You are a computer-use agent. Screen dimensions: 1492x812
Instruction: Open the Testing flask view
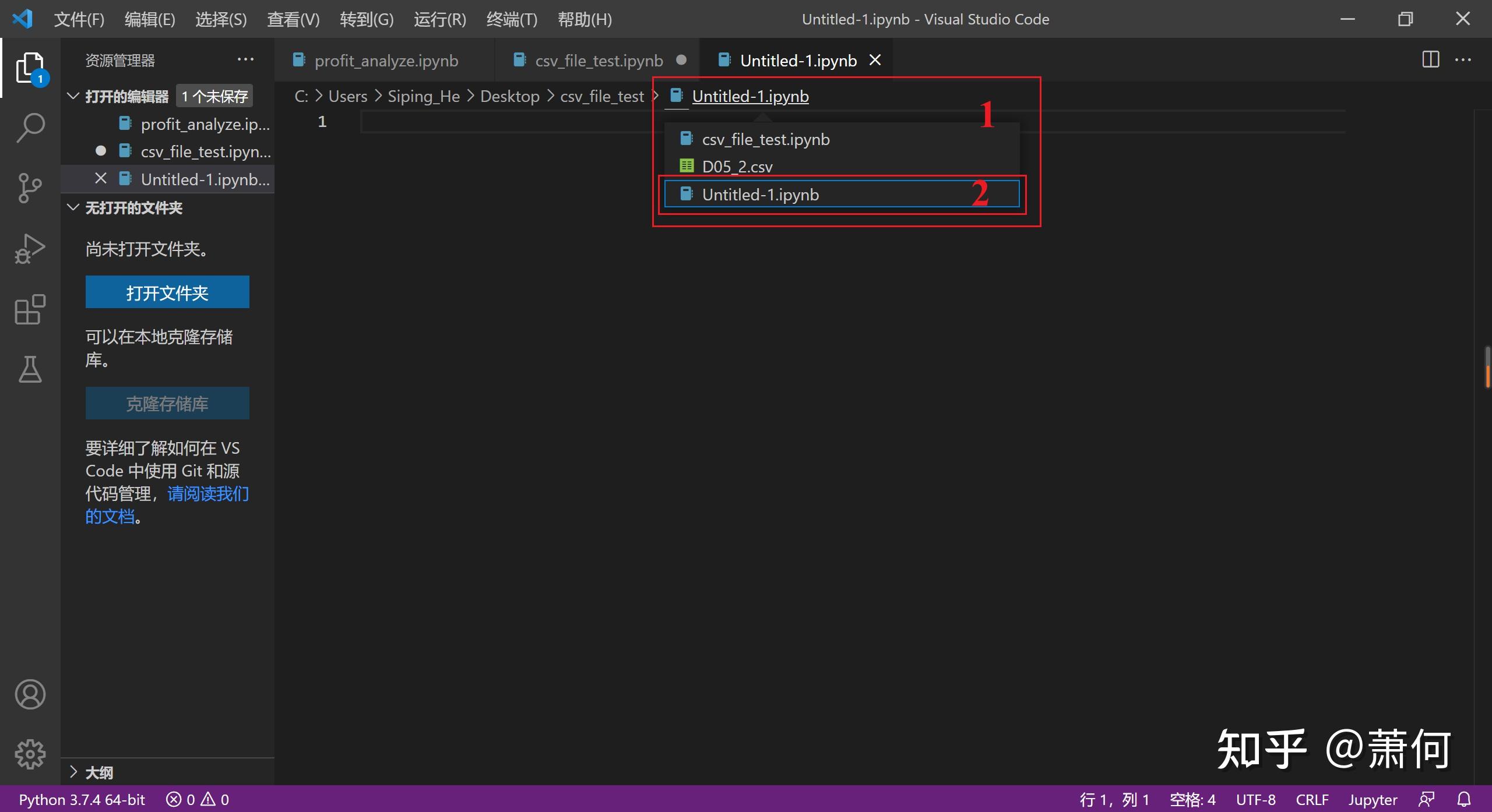[x=30, y=369]
